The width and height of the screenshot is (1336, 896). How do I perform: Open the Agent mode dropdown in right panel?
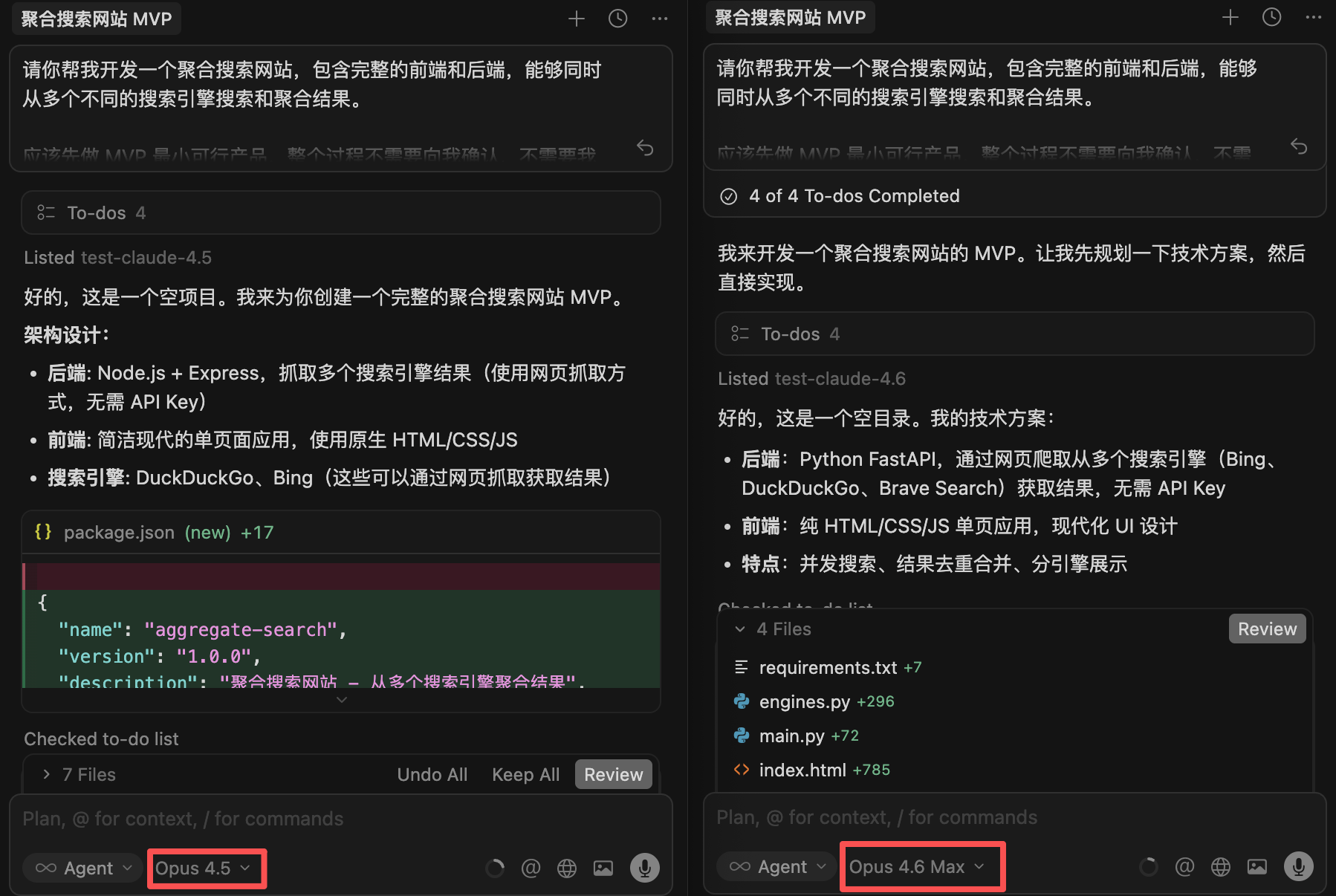(777, 866)
